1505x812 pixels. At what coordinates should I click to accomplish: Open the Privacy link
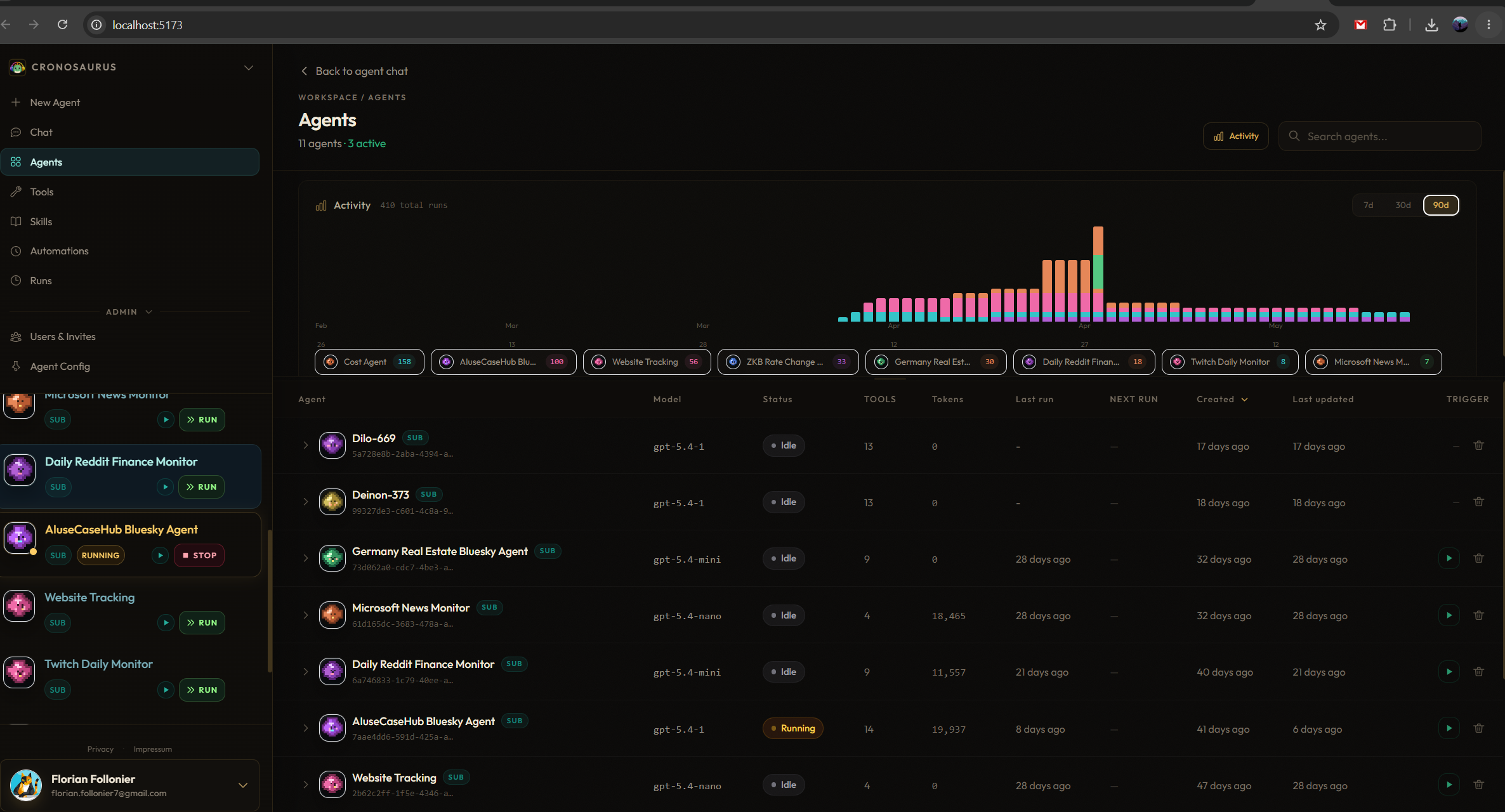[x=100, y=749]
